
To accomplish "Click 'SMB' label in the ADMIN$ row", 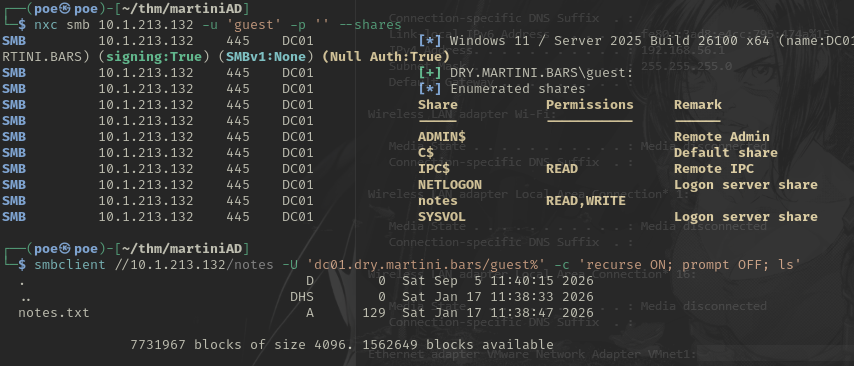I will 14,137.
